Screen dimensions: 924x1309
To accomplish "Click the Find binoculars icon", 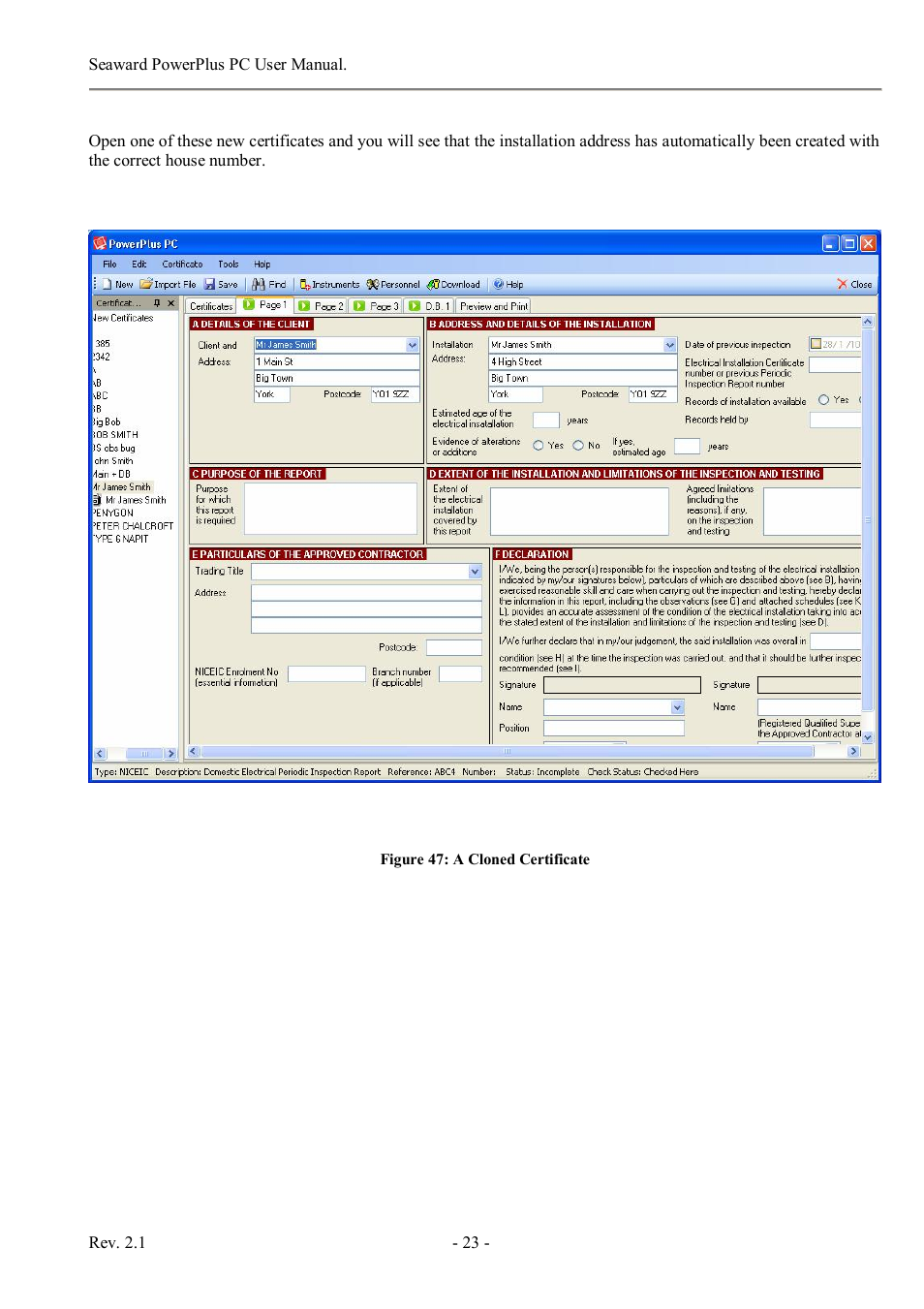I will tap(259, 284).
